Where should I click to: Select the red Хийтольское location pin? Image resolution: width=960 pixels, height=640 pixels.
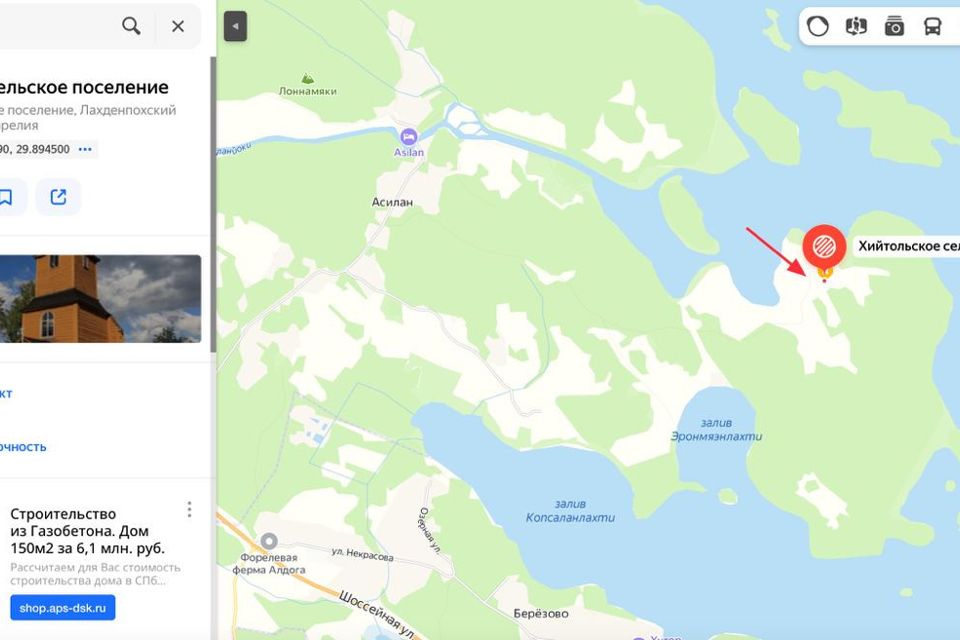[824, 247]
